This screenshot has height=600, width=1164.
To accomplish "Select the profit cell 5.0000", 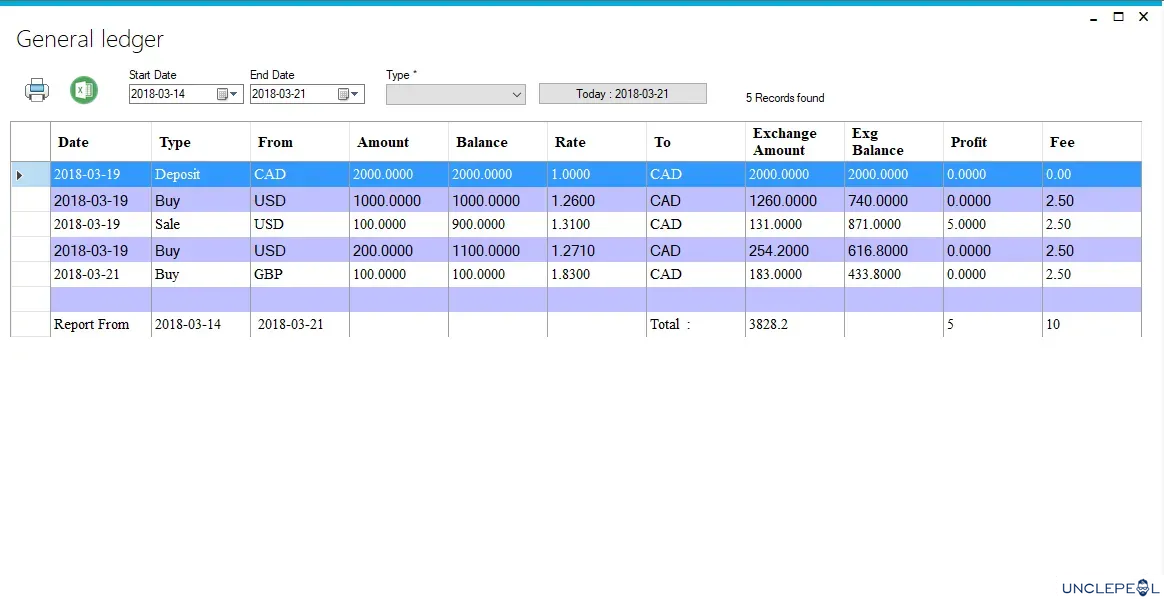I will click(993, 224).
